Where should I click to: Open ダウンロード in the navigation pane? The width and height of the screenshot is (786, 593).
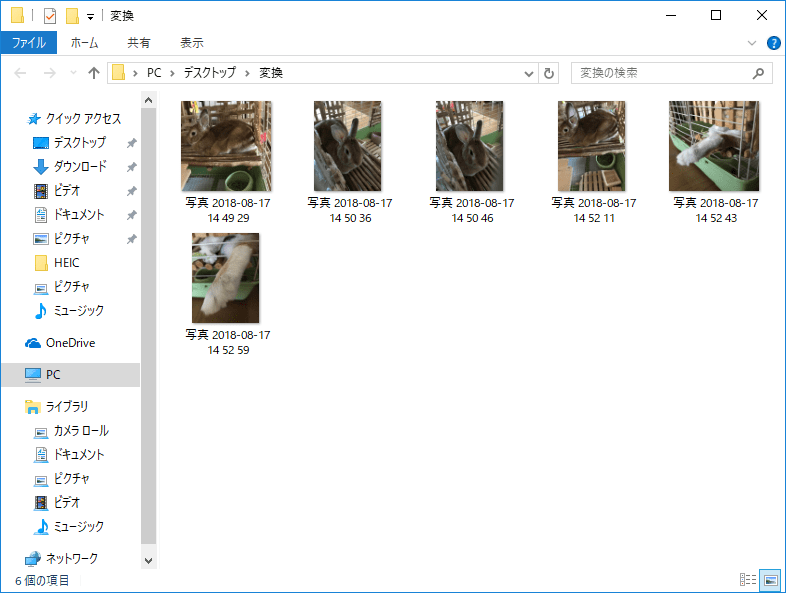tap(80, 167)
